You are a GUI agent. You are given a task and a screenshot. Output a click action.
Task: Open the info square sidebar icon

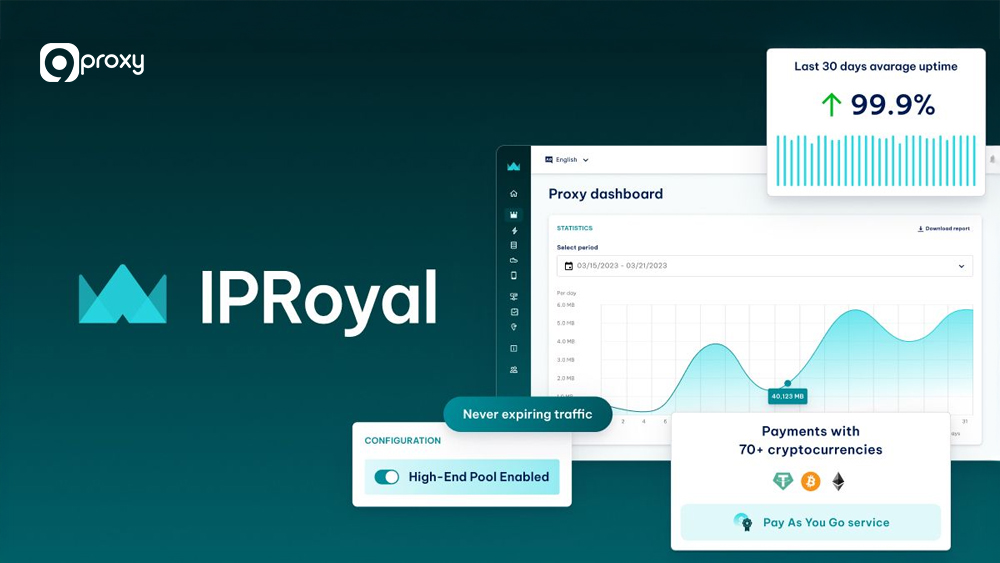(x=513, y=349)
